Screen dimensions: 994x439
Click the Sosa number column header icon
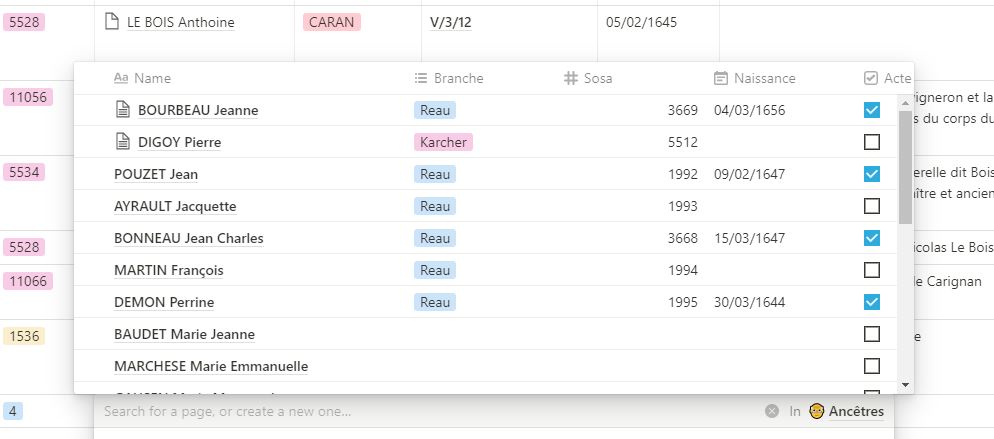tap(571, 78)
